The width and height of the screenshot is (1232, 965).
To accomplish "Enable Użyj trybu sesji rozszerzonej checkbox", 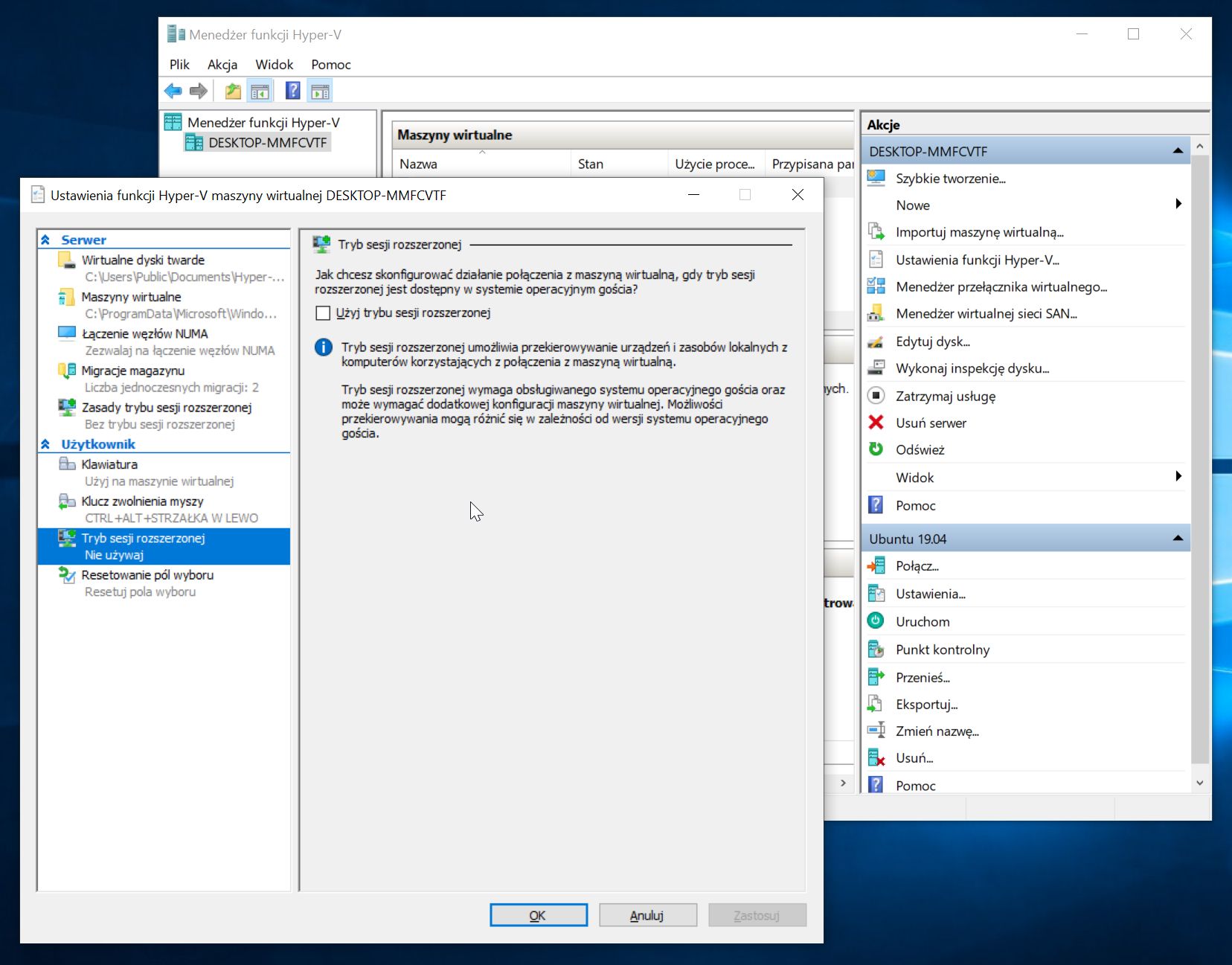I will coord(323,313).
